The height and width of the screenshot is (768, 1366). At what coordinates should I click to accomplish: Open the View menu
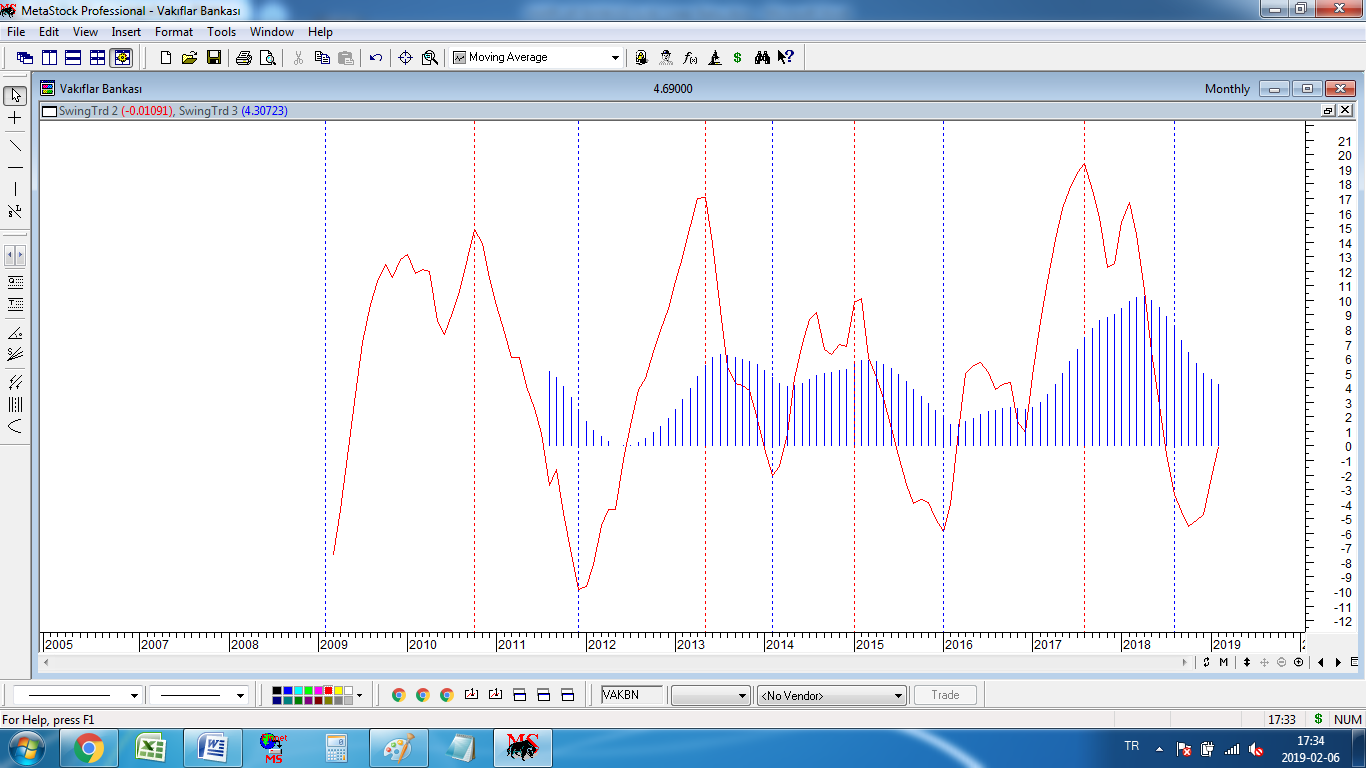click(85, 32)
